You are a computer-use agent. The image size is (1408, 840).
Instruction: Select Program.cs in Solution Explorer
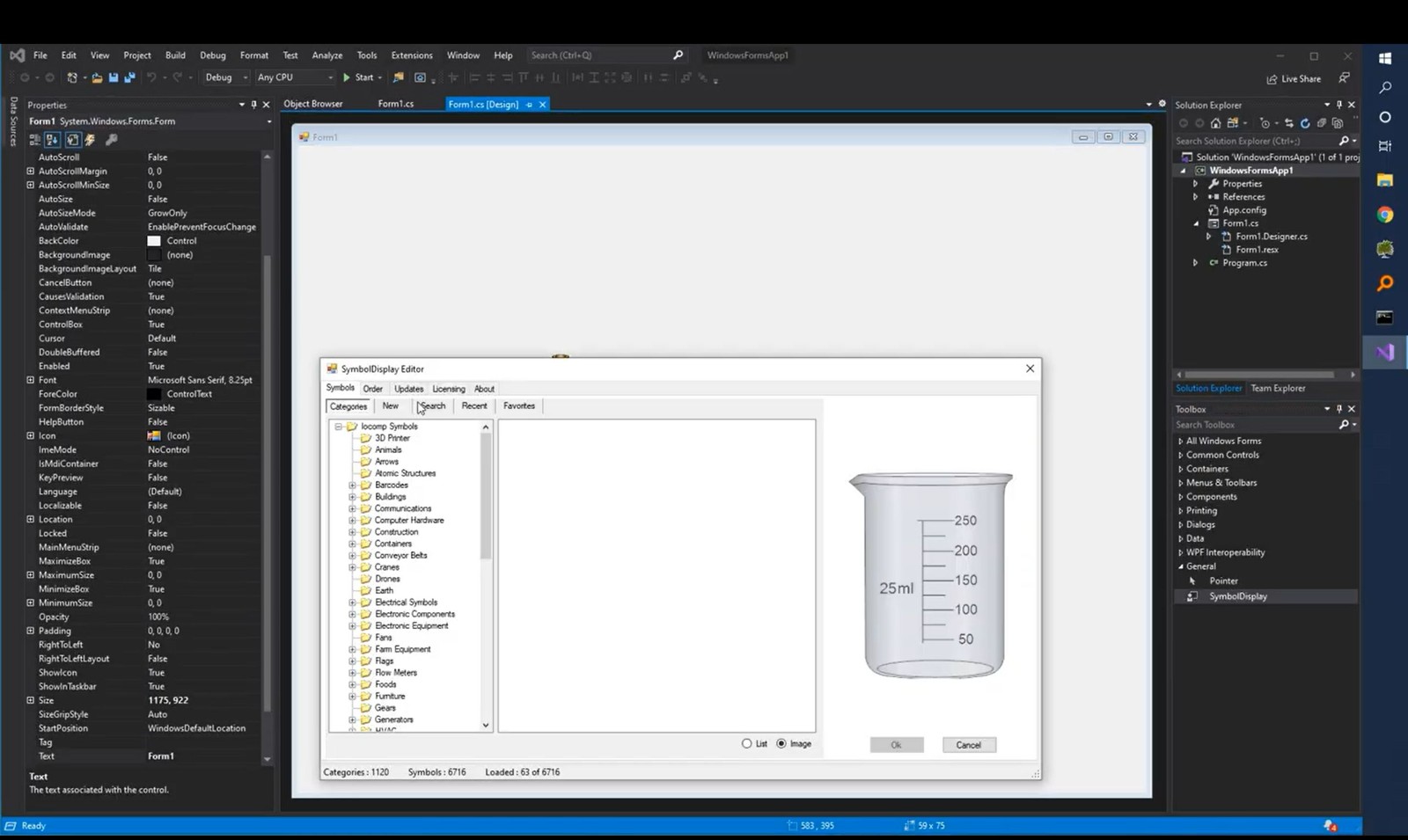[1244, 263]
